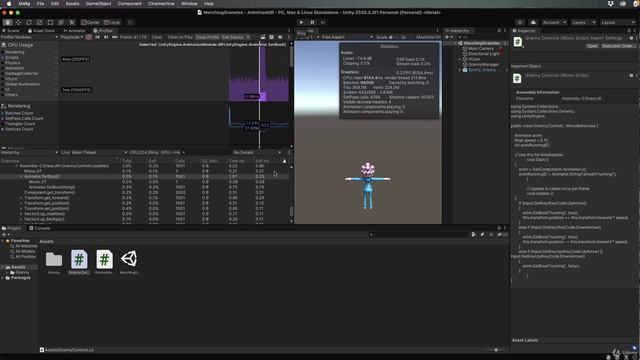Select the combined Transform tool
The image size is (640, 360).
[61, 22]
